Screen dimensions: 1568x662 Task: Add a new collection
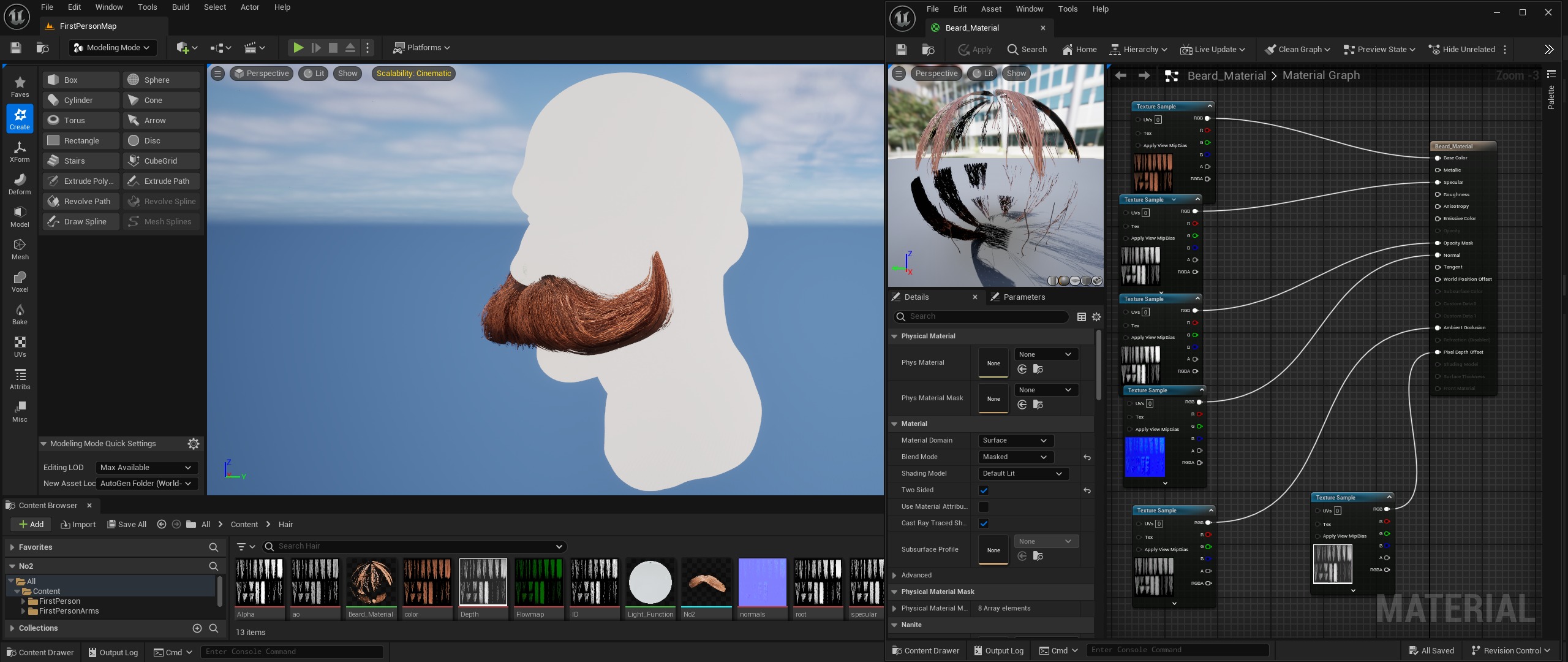point(197,628)
